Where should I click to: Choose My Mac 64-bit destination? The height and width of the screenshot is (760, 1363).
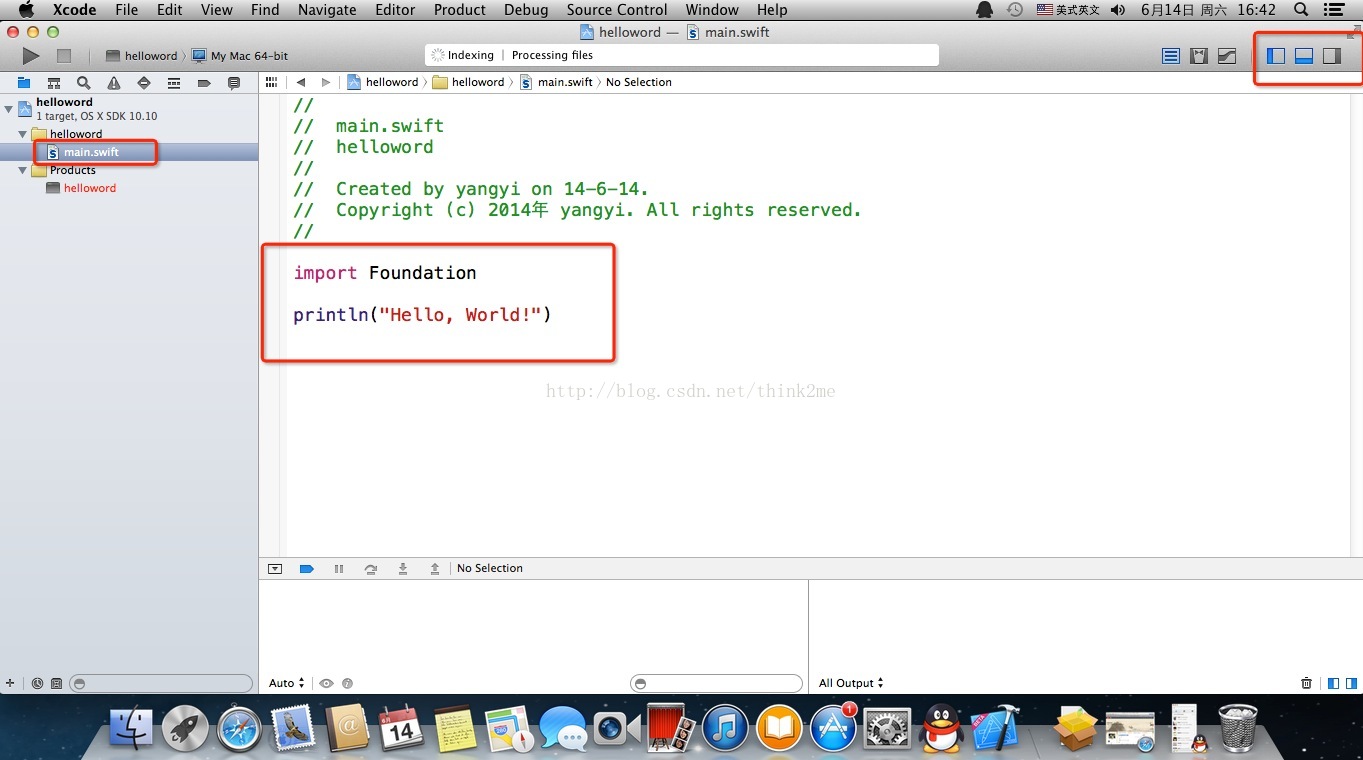pos(240,56)
